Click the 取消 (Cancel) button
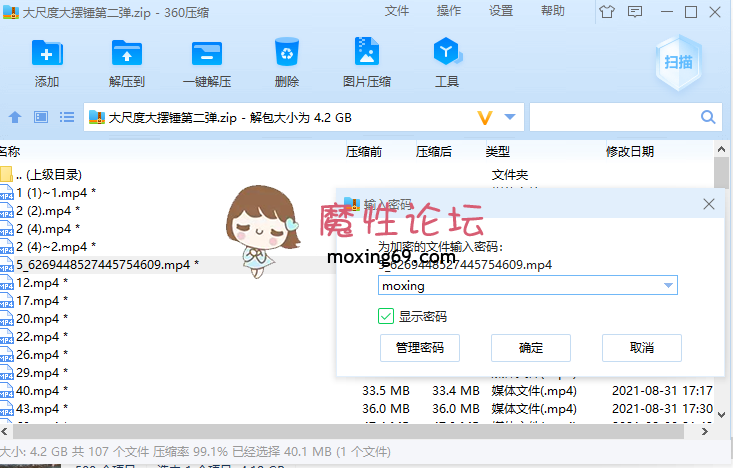The height and width of the screenshot is (468, 733). click(x=642, y=348)
